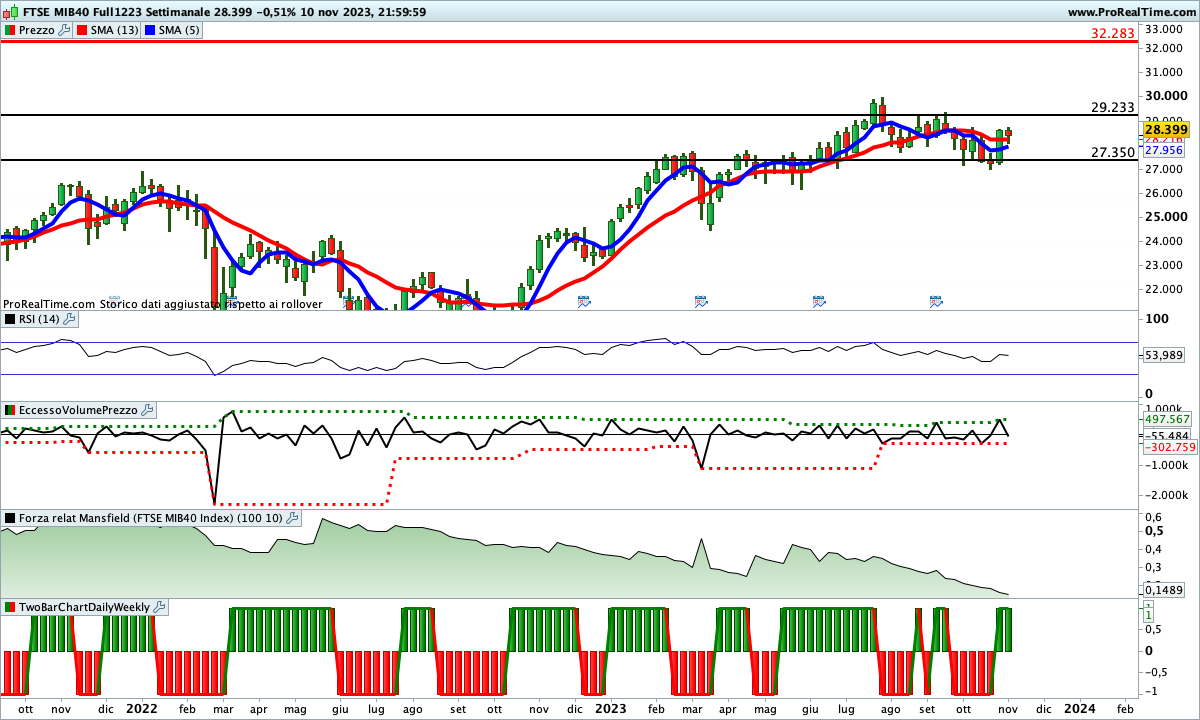Open Forza relat Mansfield wrench settings icon
This screenshot has width=1200, height=720.
[x=292, y=518]
